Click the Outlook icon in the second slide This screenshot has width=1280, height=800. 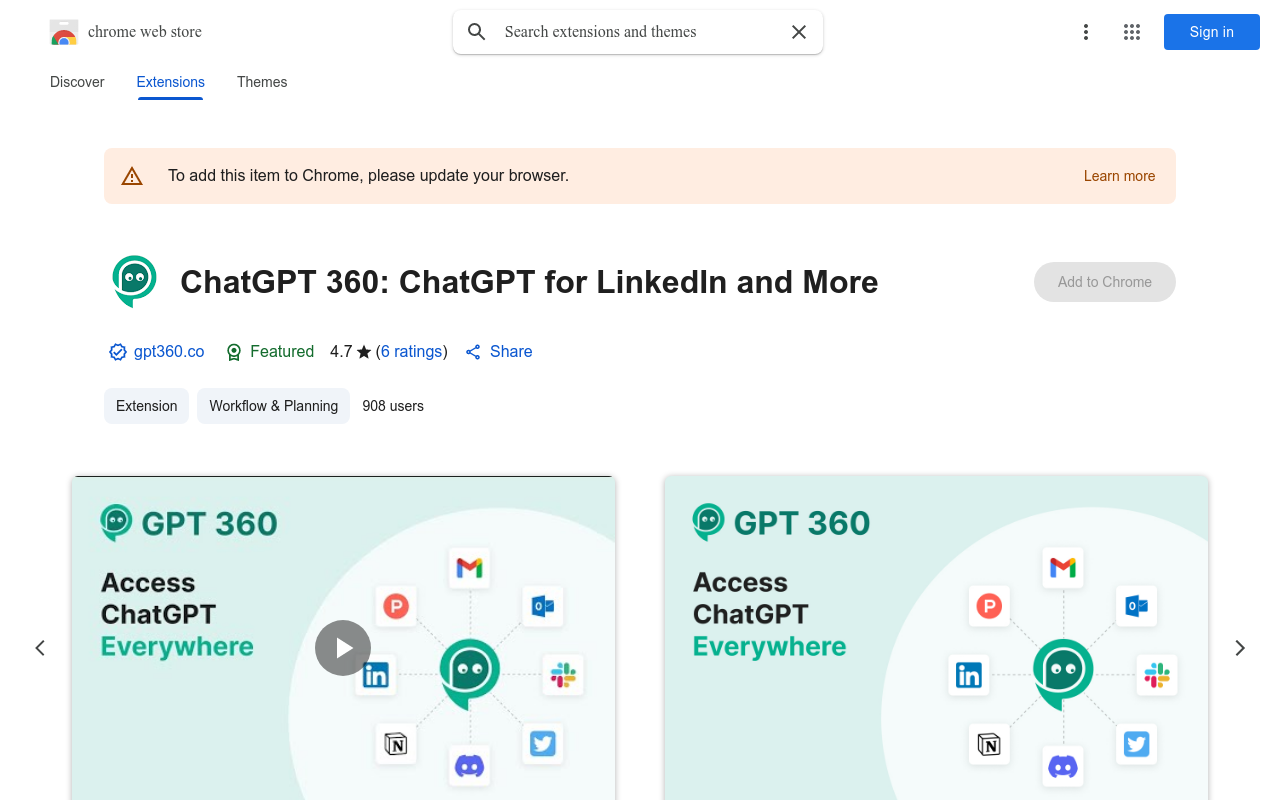1136,606
